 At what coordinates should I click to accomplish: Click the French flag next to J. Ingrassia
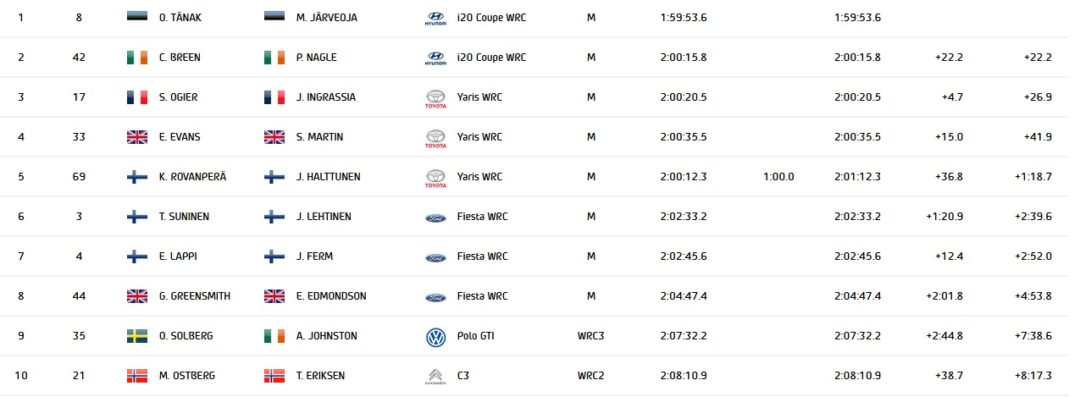click(274, 97)
